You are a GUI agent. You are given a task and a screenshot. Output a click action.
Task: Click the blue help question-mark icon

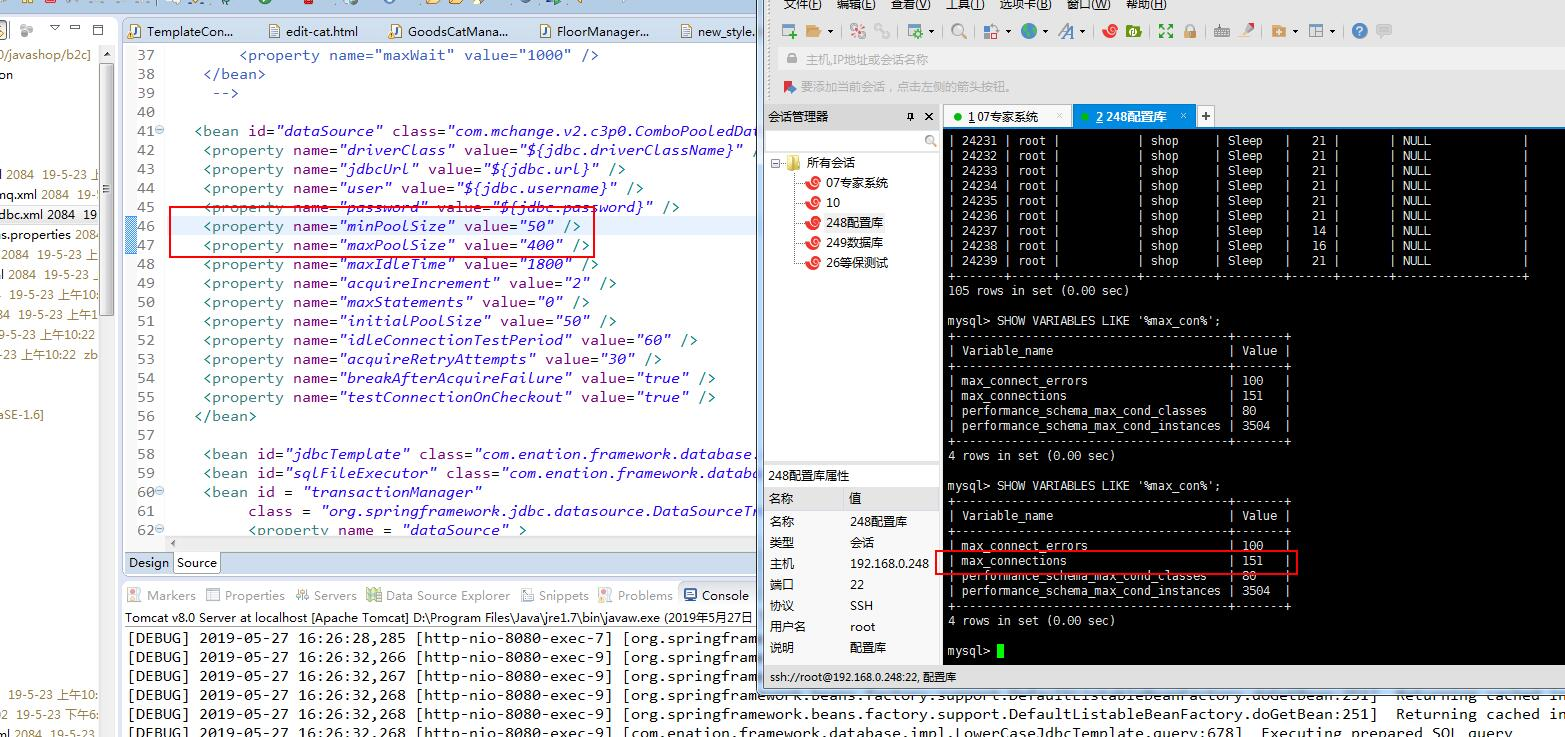[1359, 31]
